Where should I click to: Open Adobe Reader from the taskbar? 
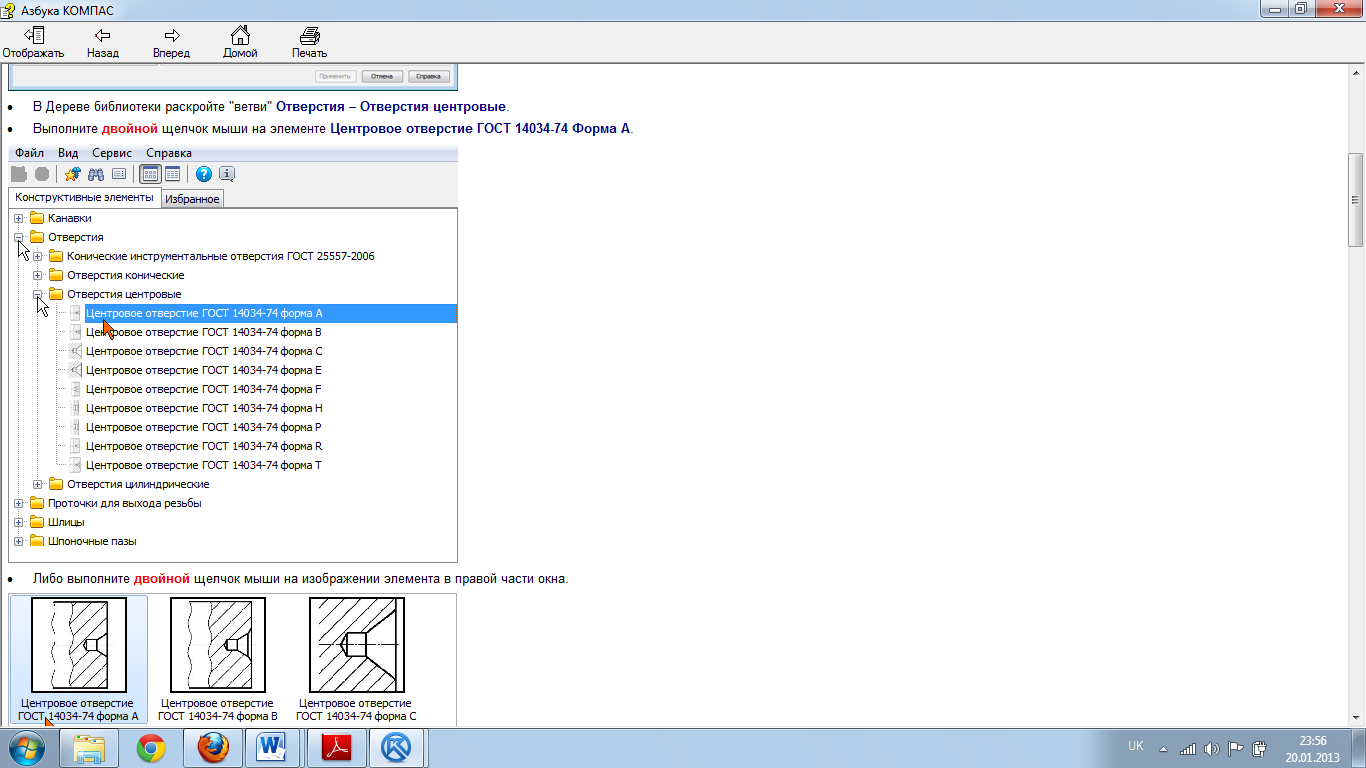coord(336,748)
